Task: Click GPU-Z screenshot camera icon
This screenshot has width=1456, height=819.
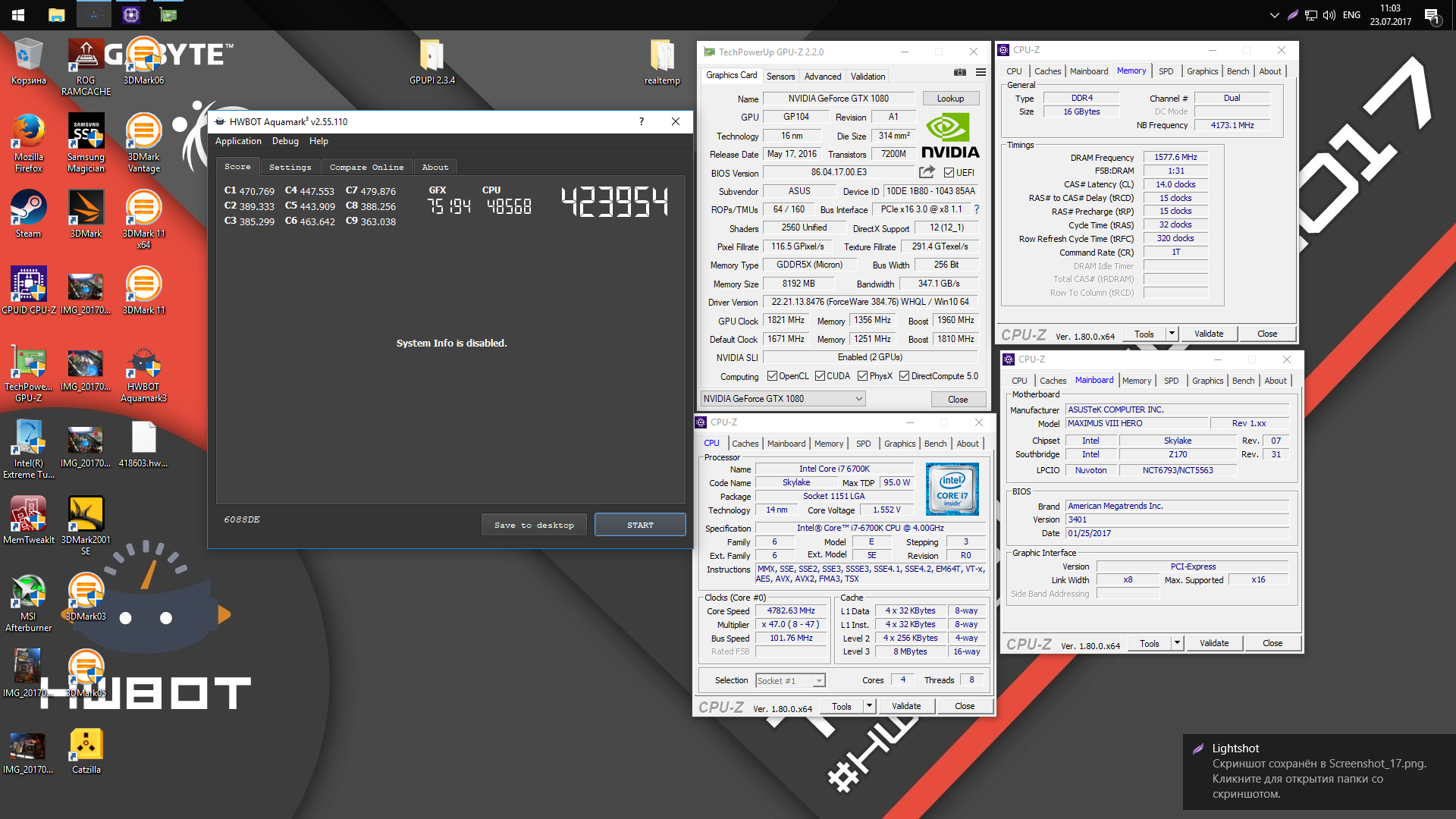Action: pos(959,73)
